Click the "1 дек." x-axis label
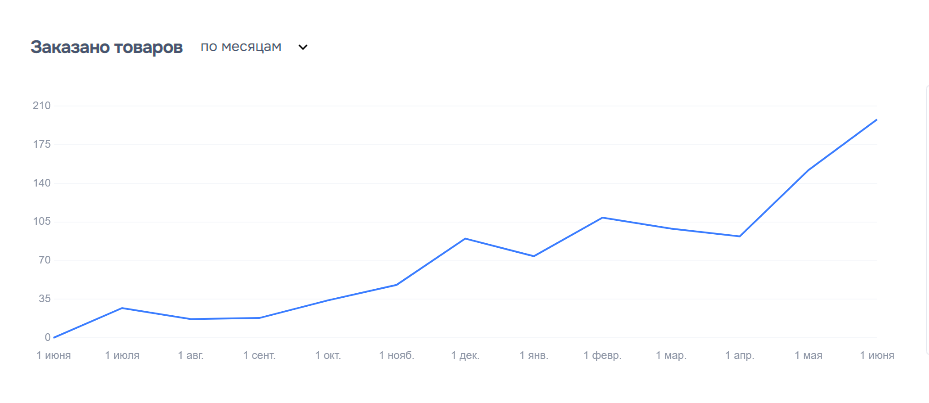This screenshot has width=929, height=403. pos(465,355)
